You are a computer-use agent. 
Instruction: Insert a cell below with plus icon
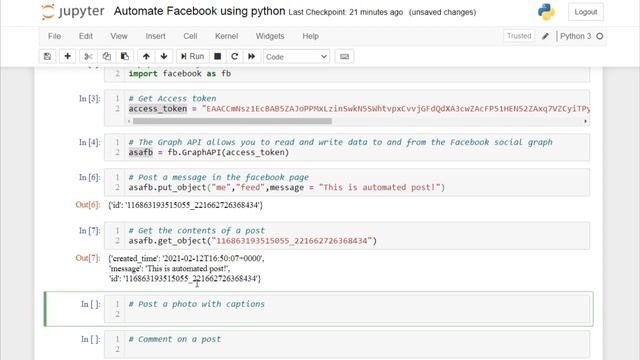(68, 56)
